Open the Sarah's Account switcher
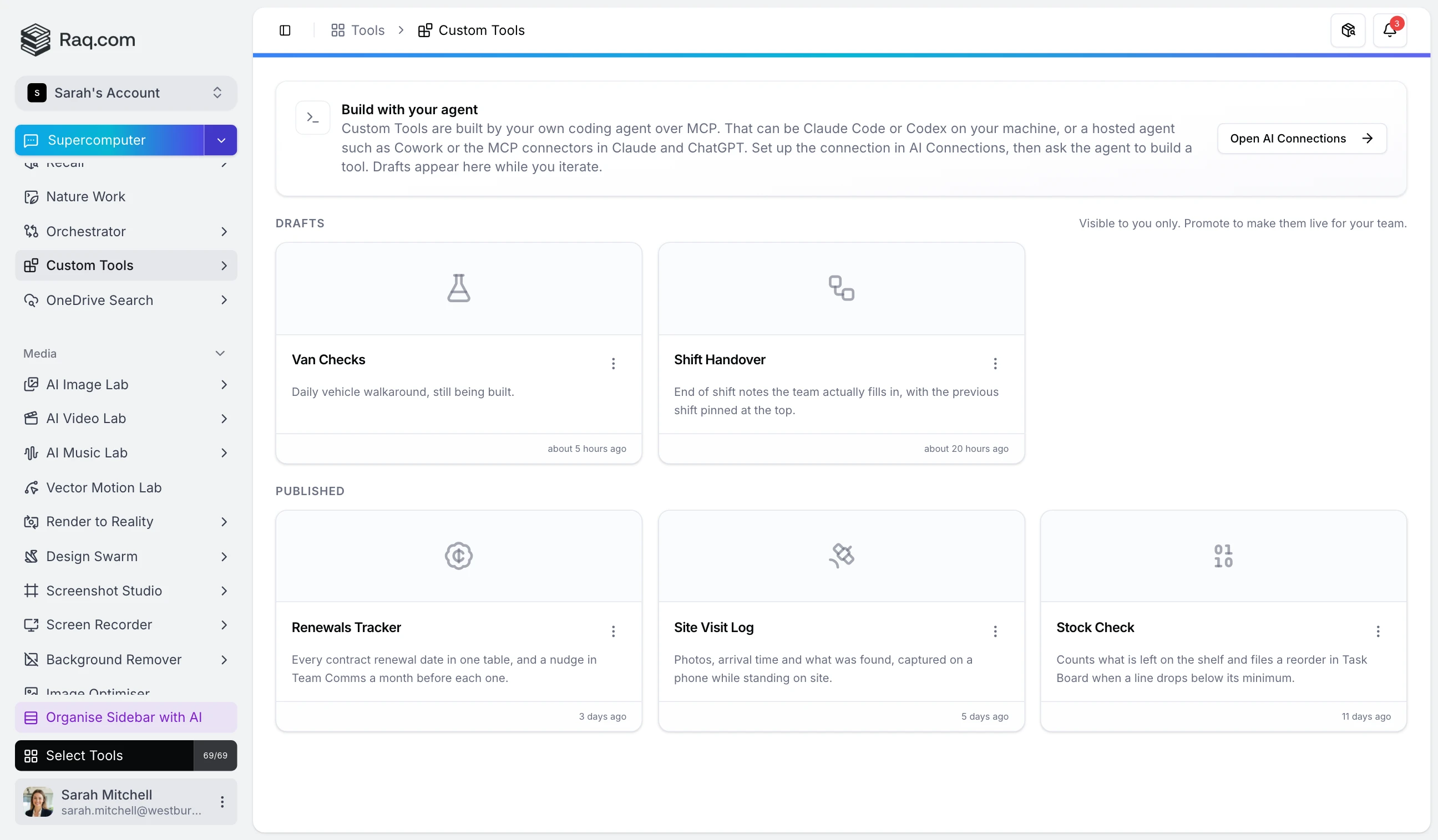 [x=126, y=93]
